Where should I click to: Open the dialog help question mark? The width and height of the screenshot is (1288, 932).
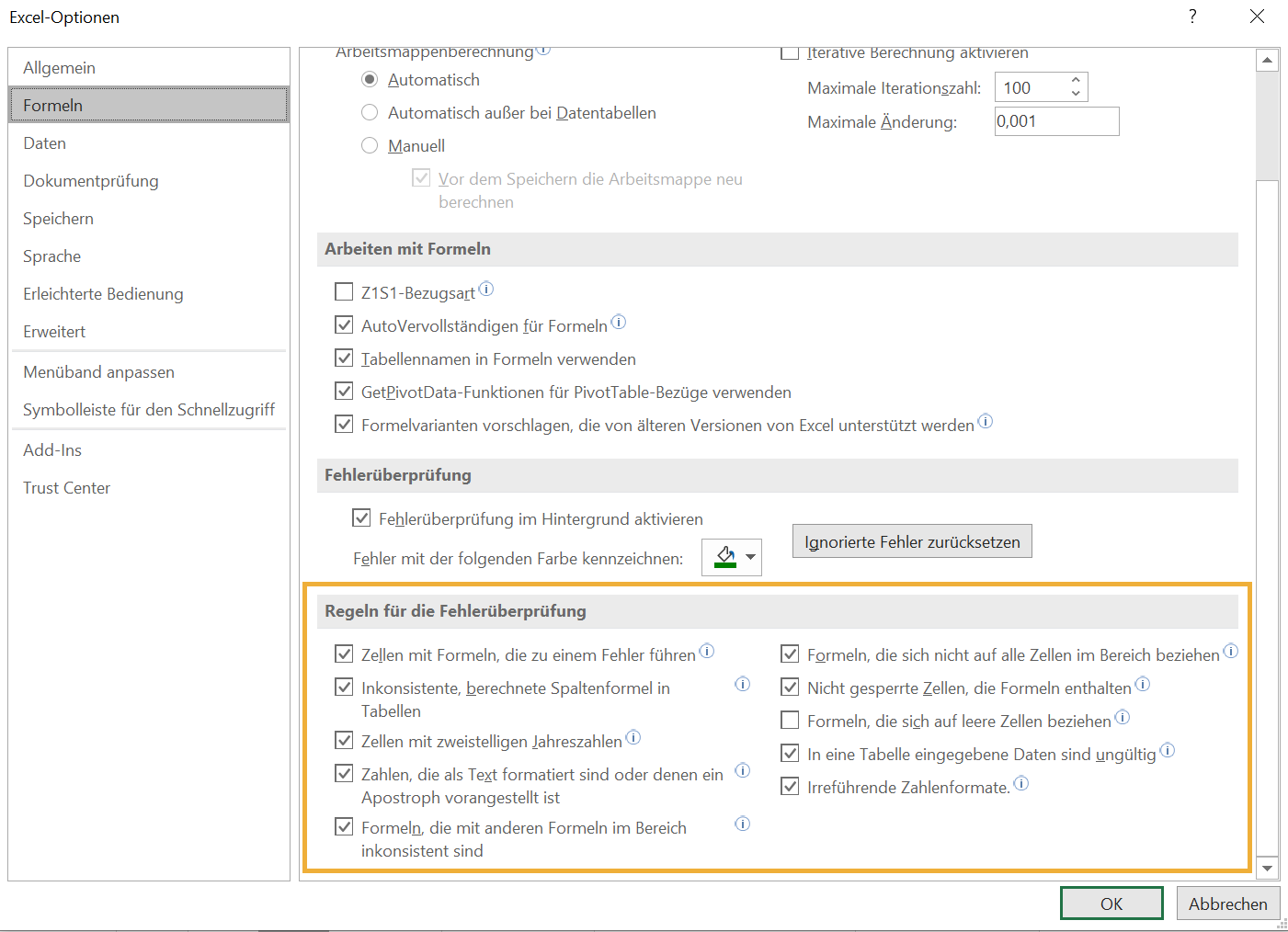tap(1191, 17)
